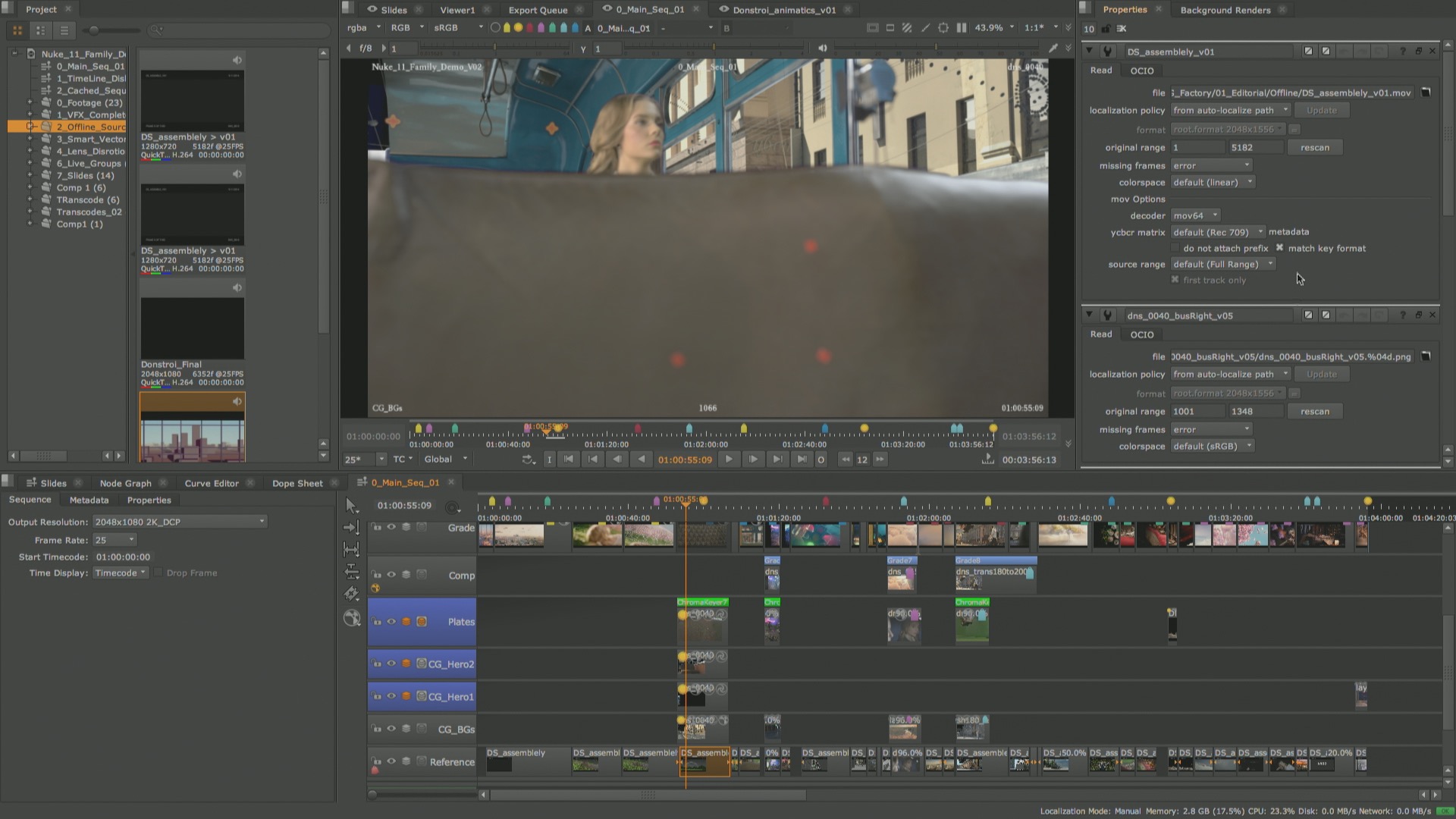Lock the CG_Hero1 track using its padlock toggle

tap(377, 695)
